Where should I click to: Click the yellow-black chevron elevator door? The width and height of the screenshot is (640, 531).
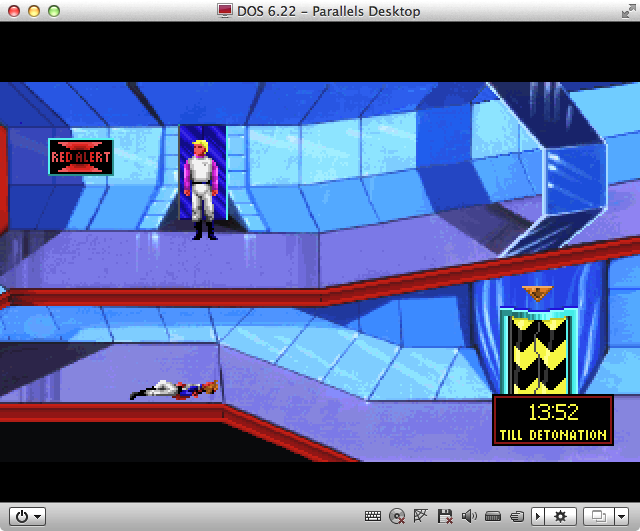coord(539,353)
